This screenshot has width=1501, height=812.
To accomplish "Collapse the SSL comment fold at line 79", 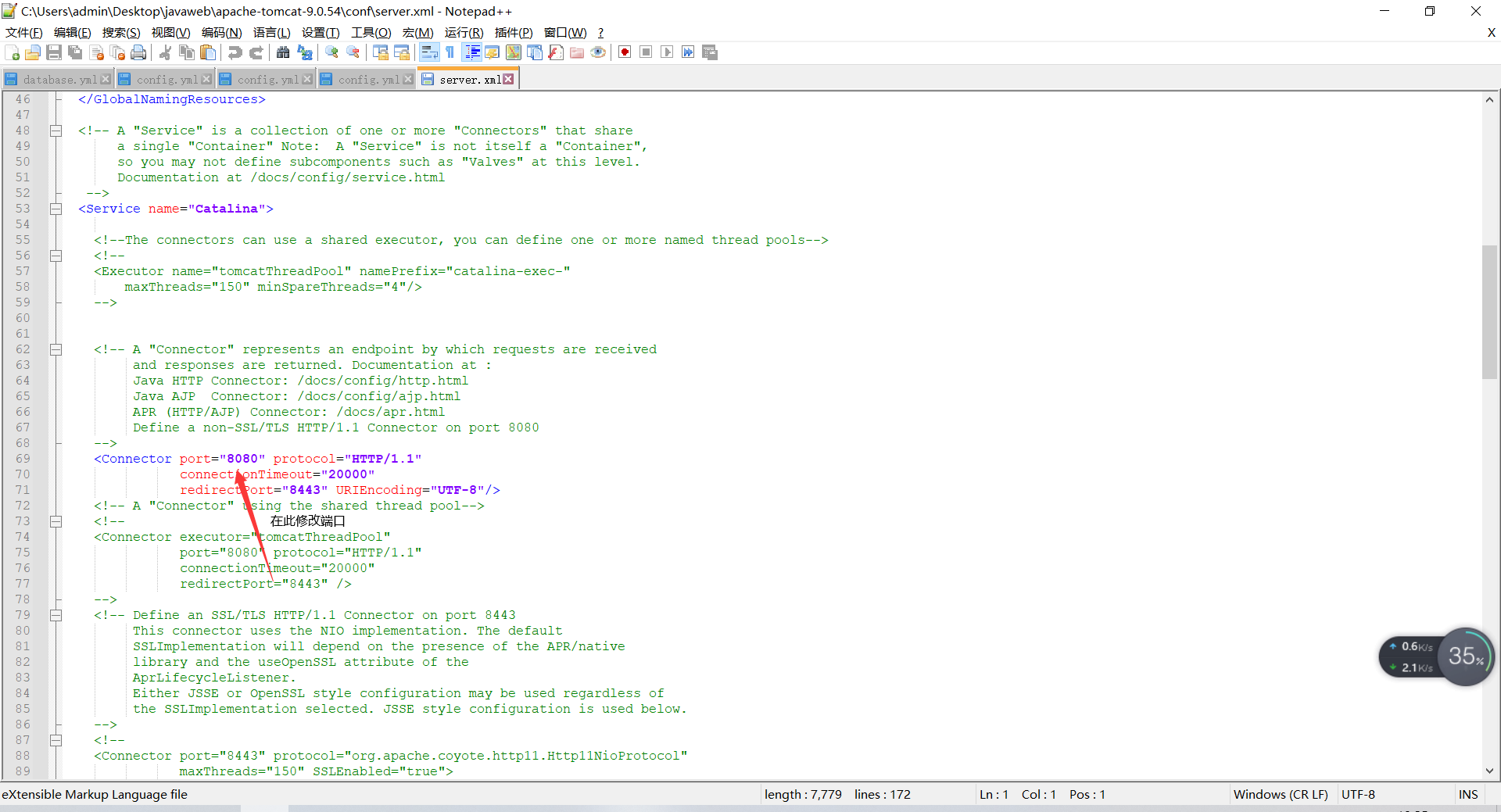I will click(56, 615).
